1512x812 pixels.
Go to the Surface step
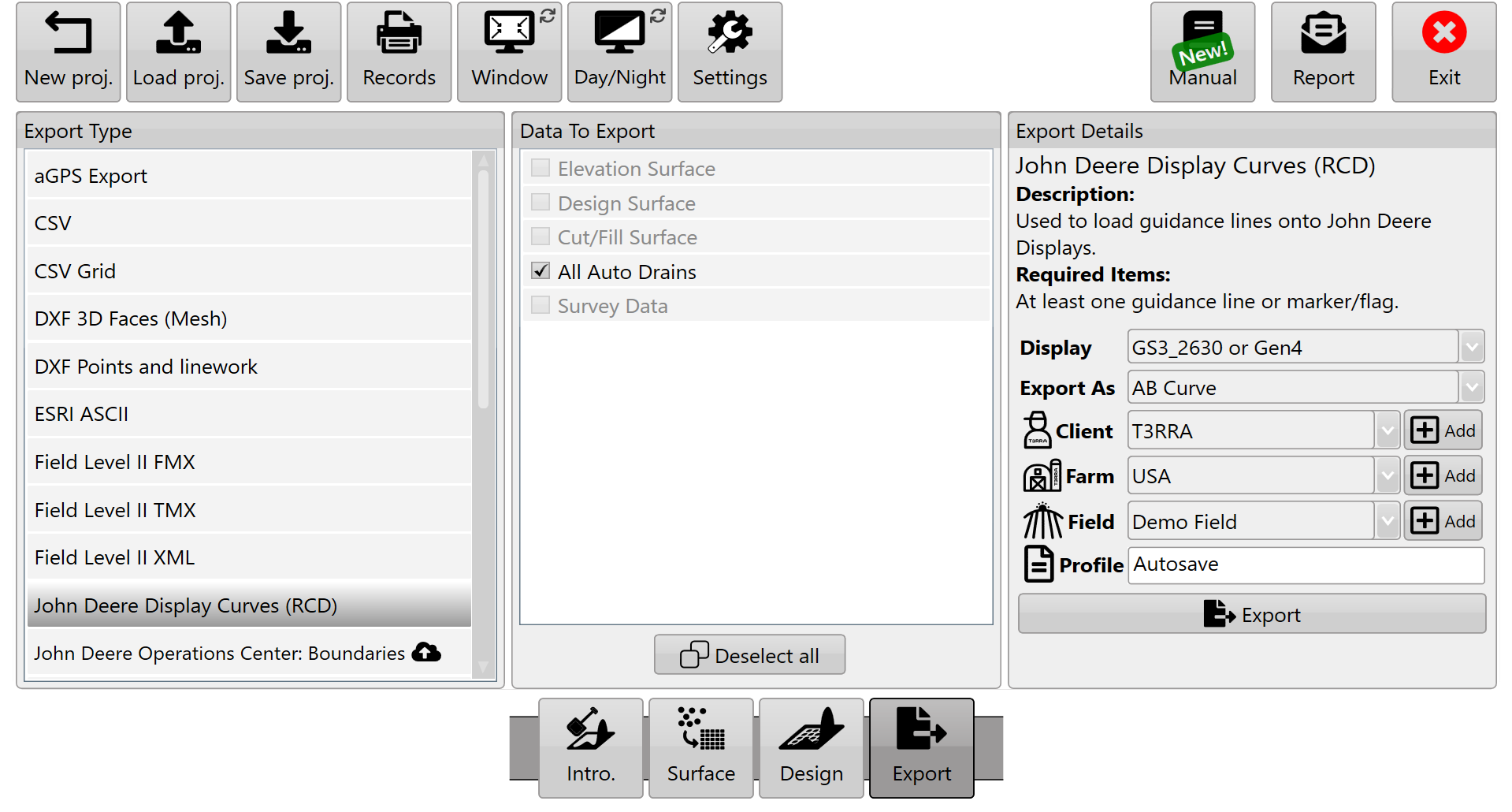pyautogui.click(x=701, y=748)
